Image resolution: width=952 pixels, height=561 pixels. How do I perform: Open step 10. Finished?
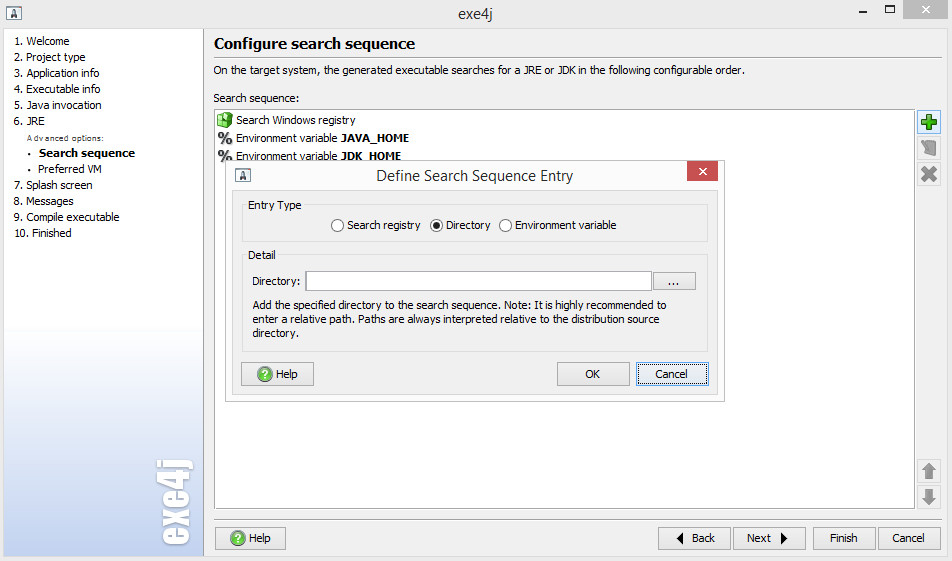[x=42, y=233]
